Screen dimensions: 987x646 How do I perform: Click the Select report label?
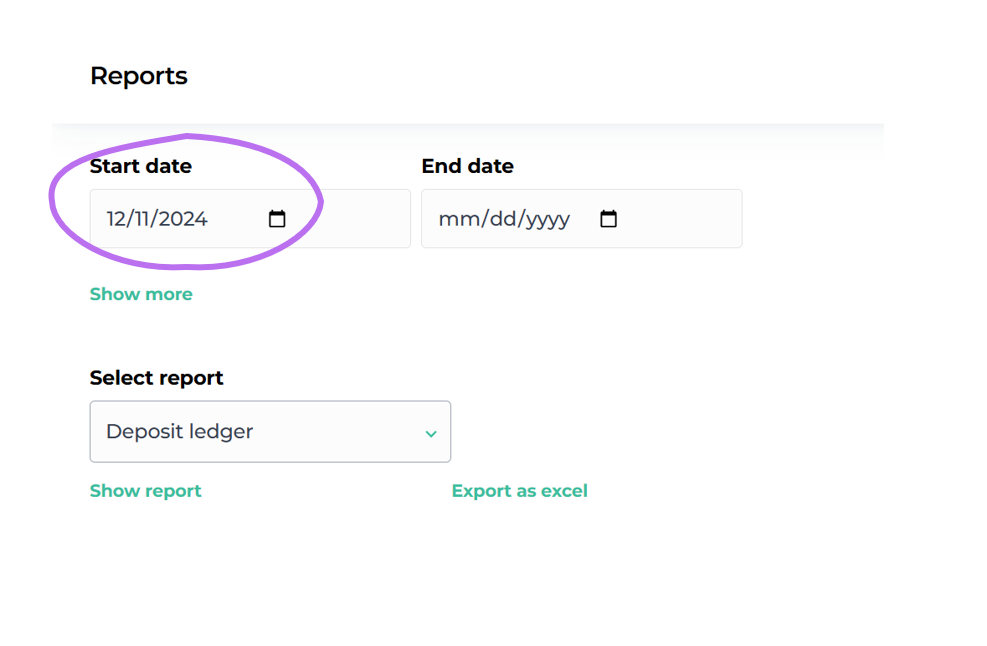tap(156, 378)
